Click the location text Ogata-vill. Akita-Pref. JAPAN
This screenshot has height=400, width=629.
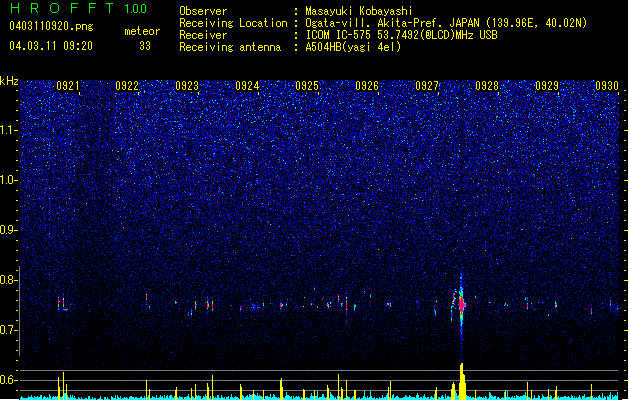[x=392, y=23]
